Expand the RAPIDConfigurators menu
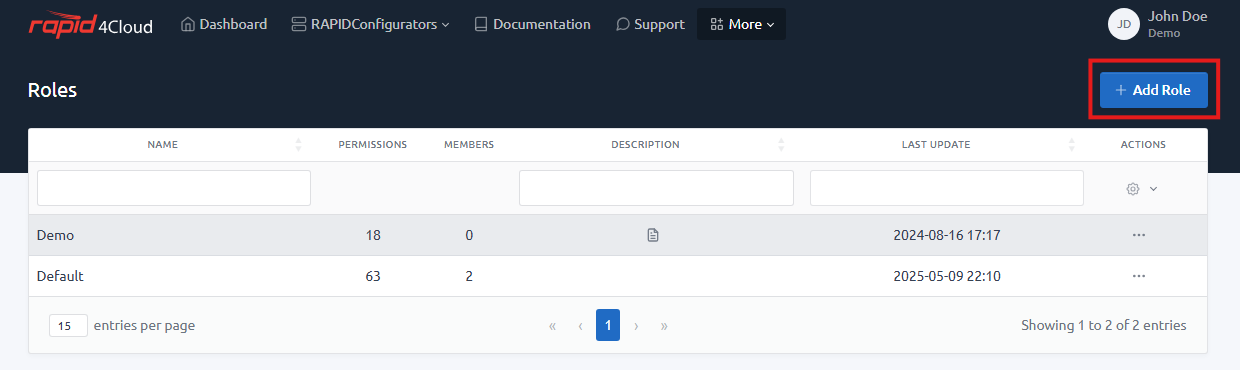Image resolution: width=1240 pixels, height=370 pixels. click(370, 24)
